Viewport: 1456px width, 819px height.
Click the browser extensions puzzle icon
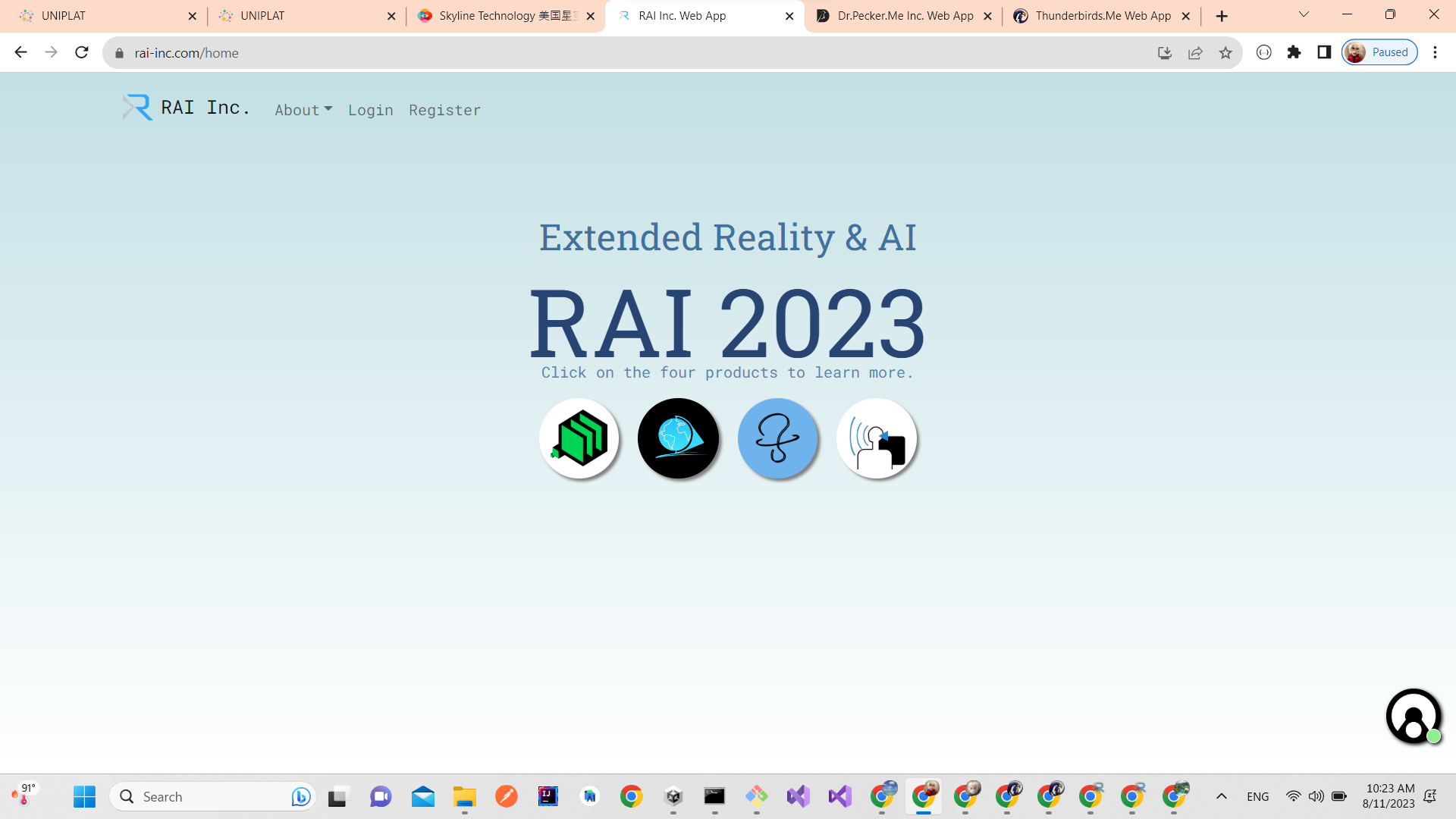coord(1294,52)
